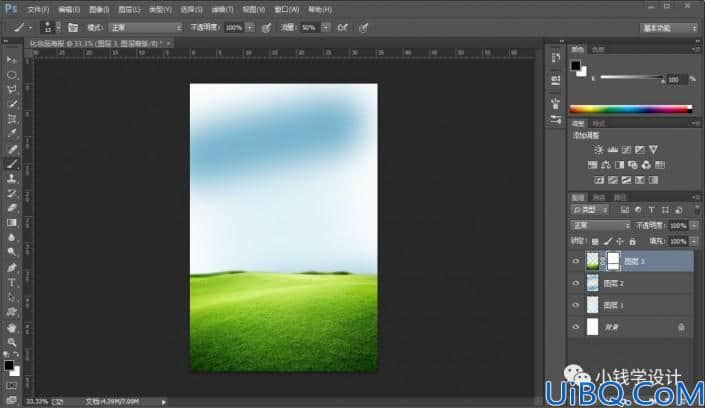Add a Brightness/Contrast adjustment
This screenshot has height=408, width=705.
[598, 149]
